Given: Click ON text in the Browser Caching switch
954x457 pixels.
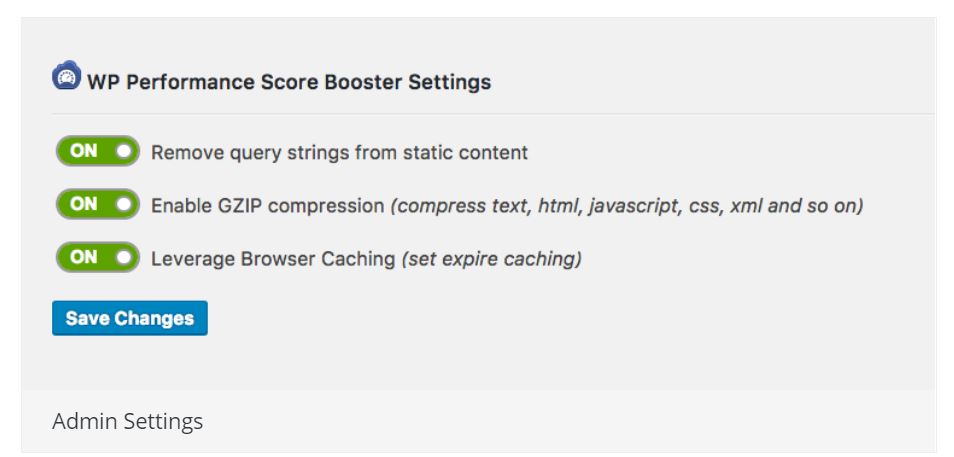Looking at the screenshot, I should click(x=83, y=257).
